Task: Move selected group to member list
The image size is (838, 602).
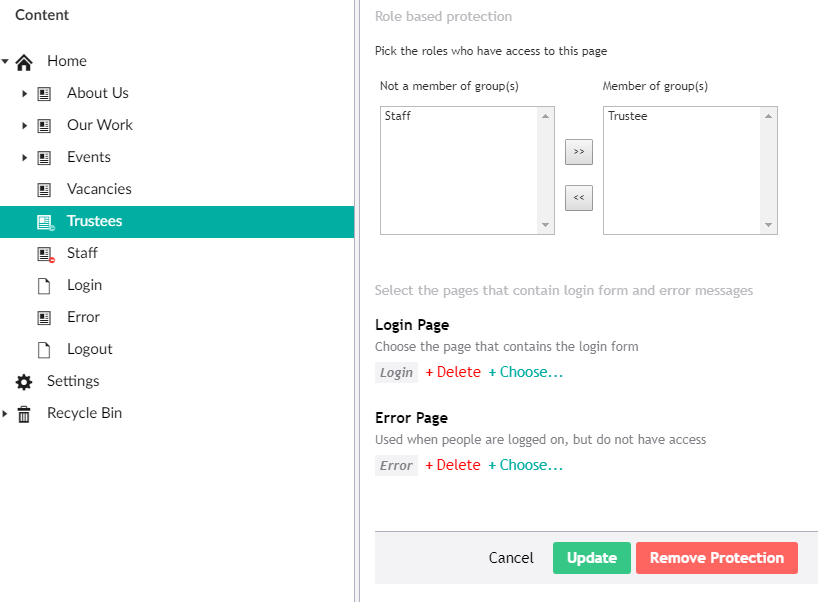Action: pyautogui.click(x=578, y=152)
